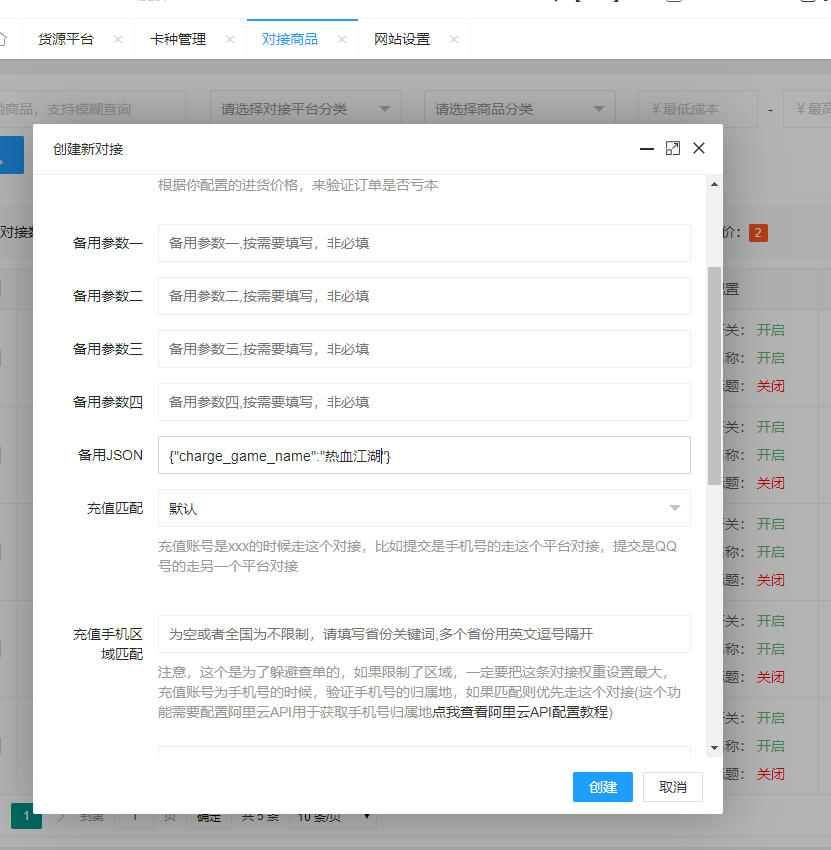Open the 点我查看阿里云API配置教程 link

click(520, 712)
